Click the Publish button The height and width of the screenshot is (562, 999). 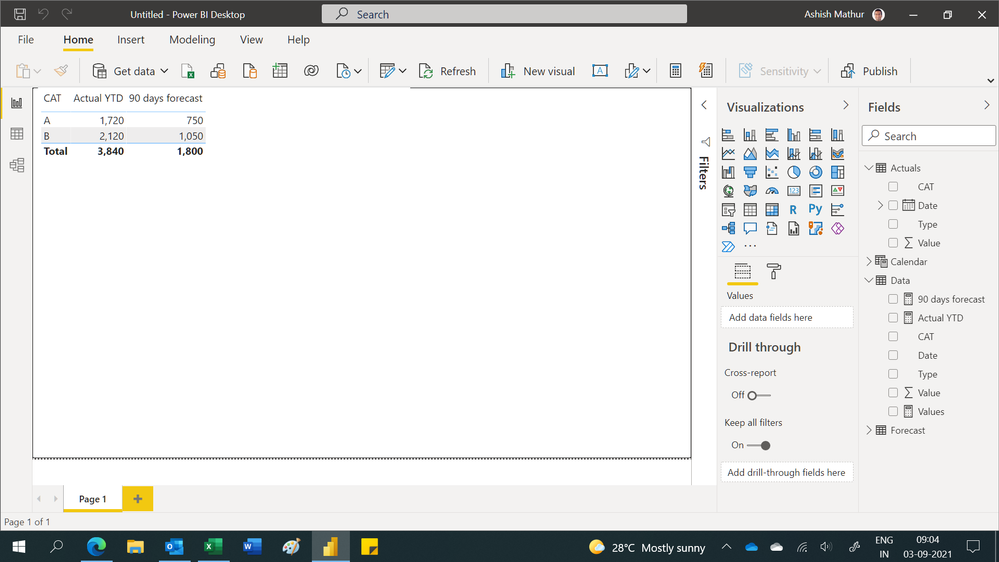click(x=869, y=71)
